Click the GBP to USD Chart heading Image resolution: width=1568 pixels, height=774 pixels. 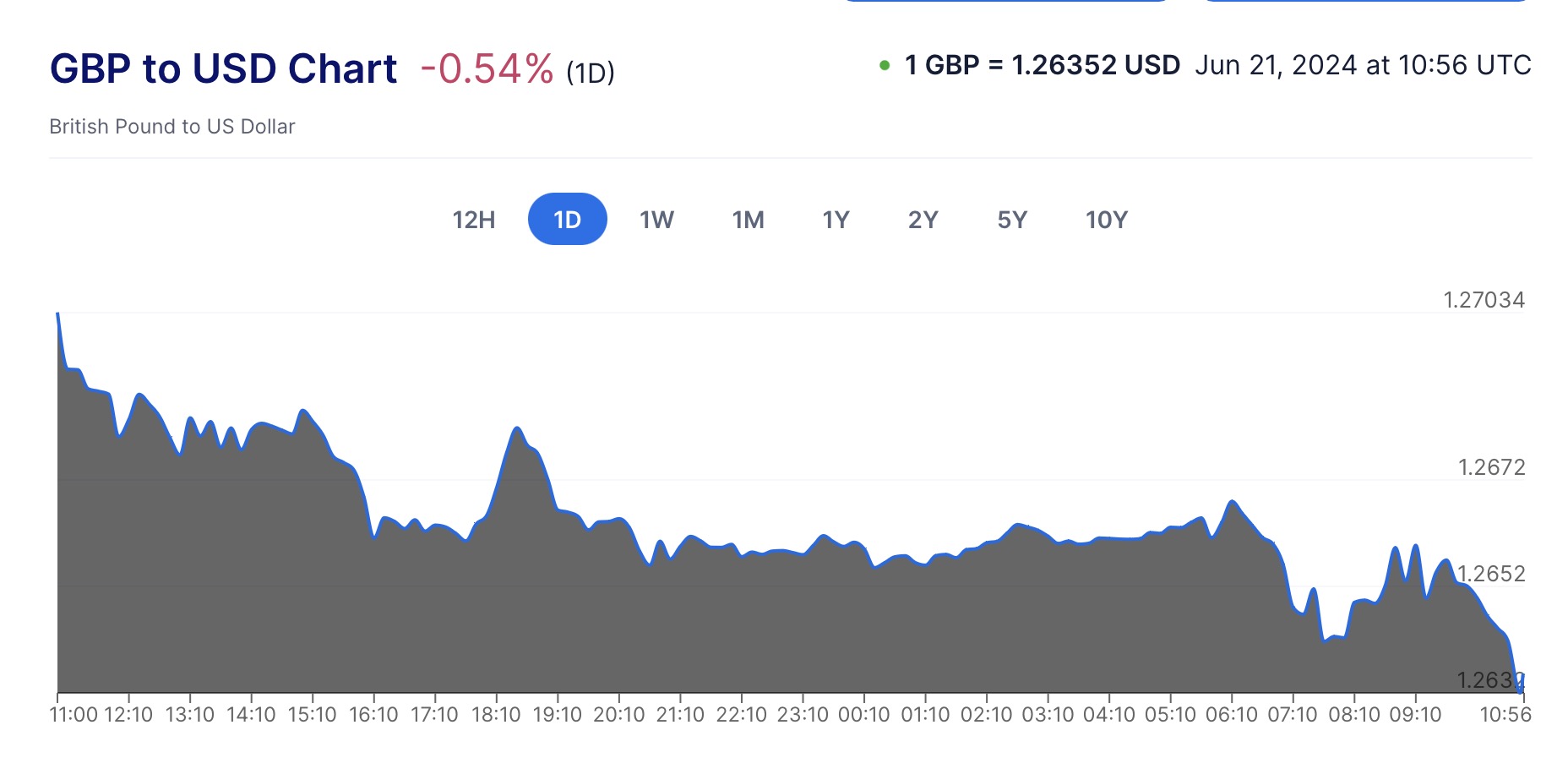pos(223,68)
